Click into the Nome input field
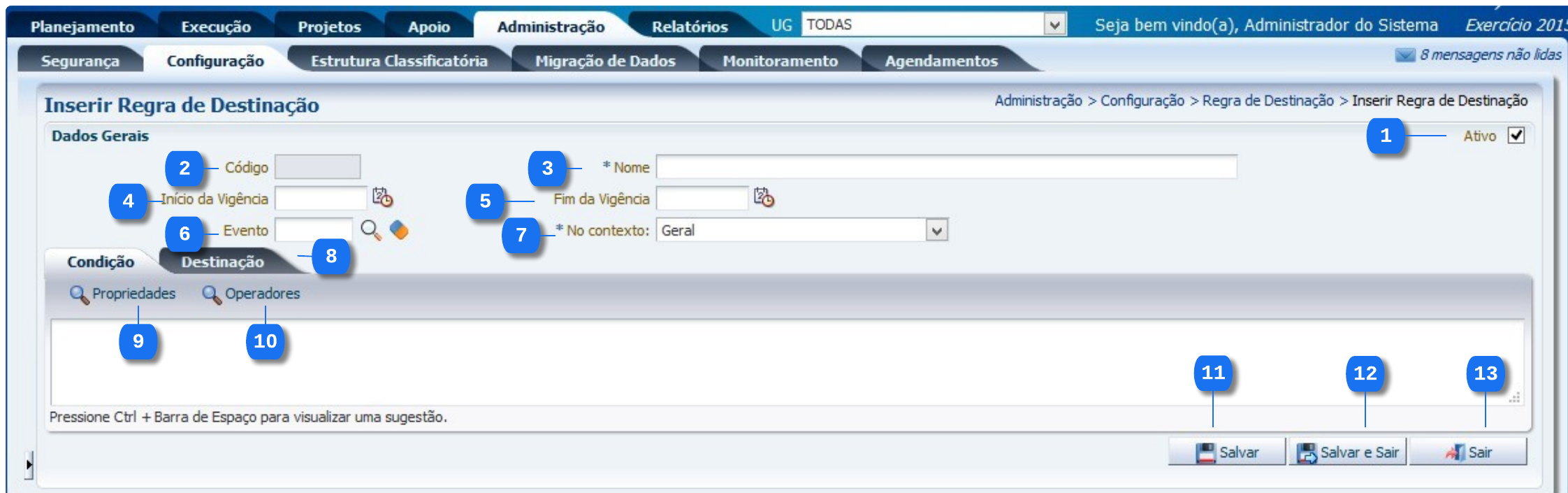This screenshot has height=493, width=1568. pos(946,167)
